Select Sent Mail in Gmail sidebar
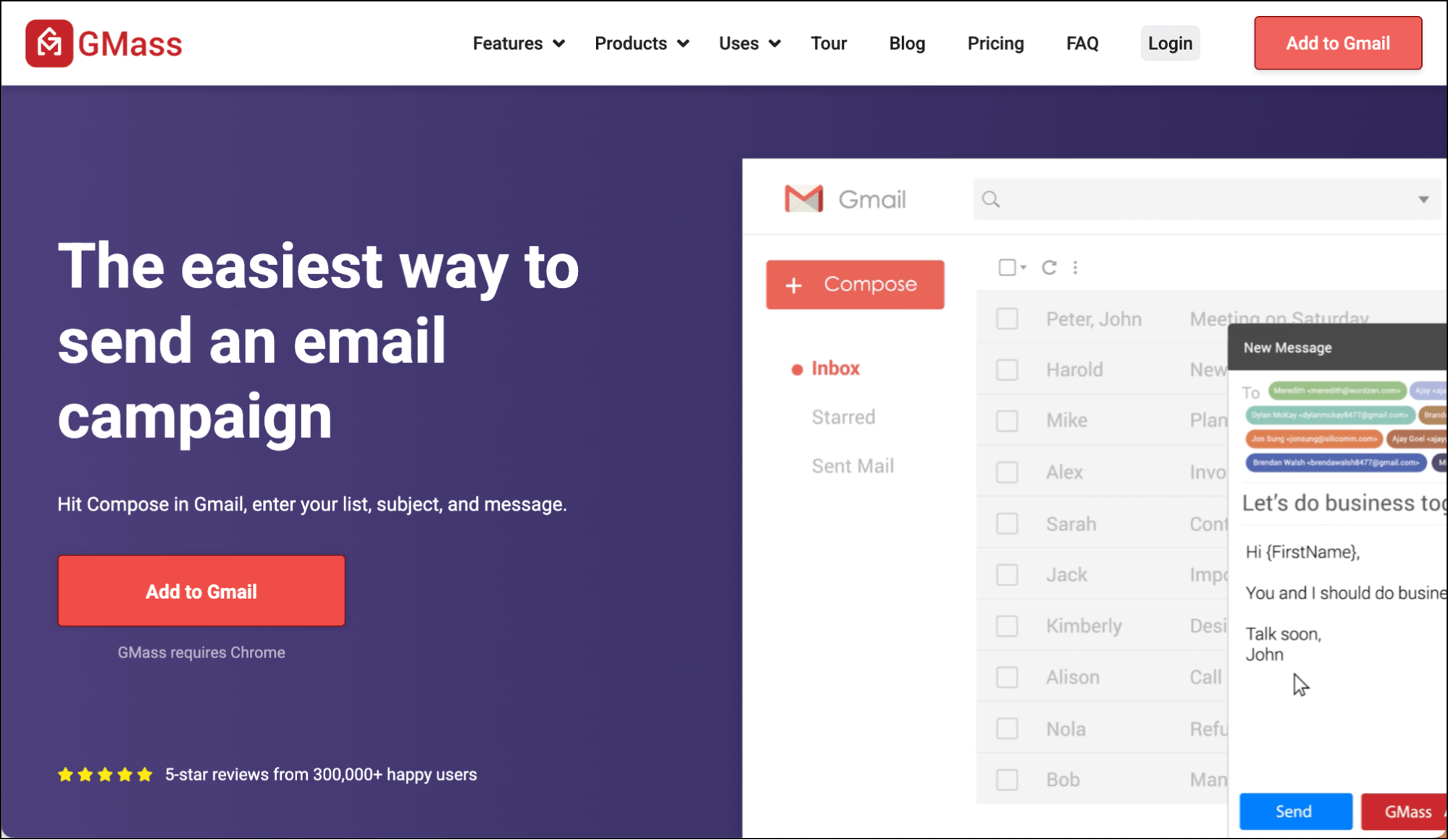Screen dimensions: 1448x840 (x=853, y=466)
